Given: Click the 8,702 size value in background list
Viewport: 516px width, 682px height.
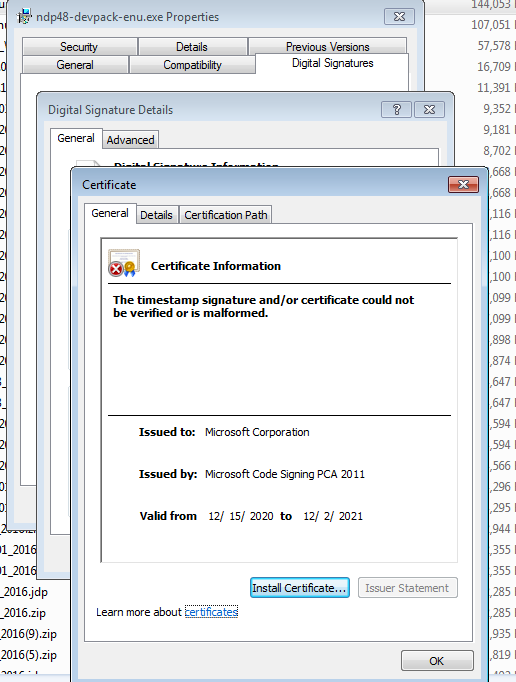Looking at the screenshot, I should coord(496,151).
